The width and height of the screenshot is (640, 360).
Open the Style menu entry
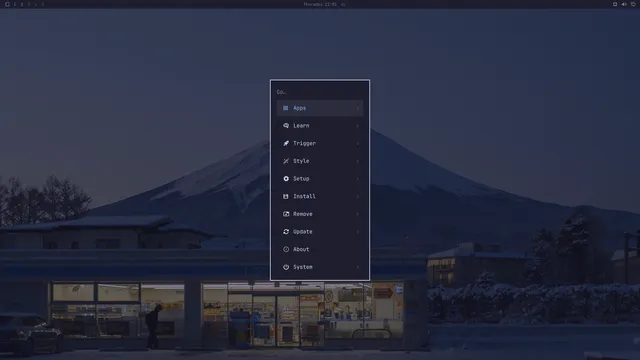pos(320,161)
